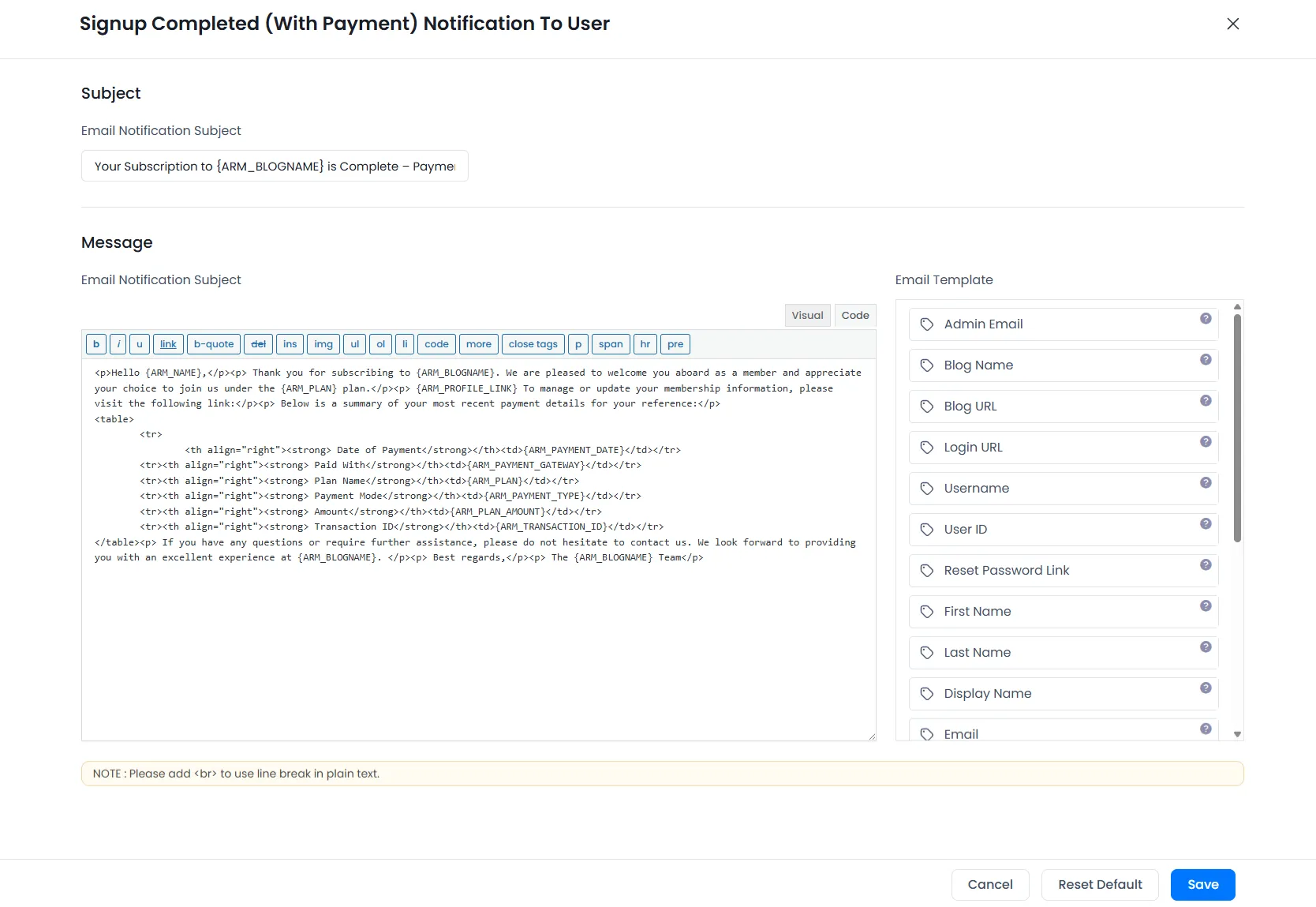Image resolution: width=1316 pixels, height=907 pixels.
Task: Insert a link using the link button
Action: point(168,343)
